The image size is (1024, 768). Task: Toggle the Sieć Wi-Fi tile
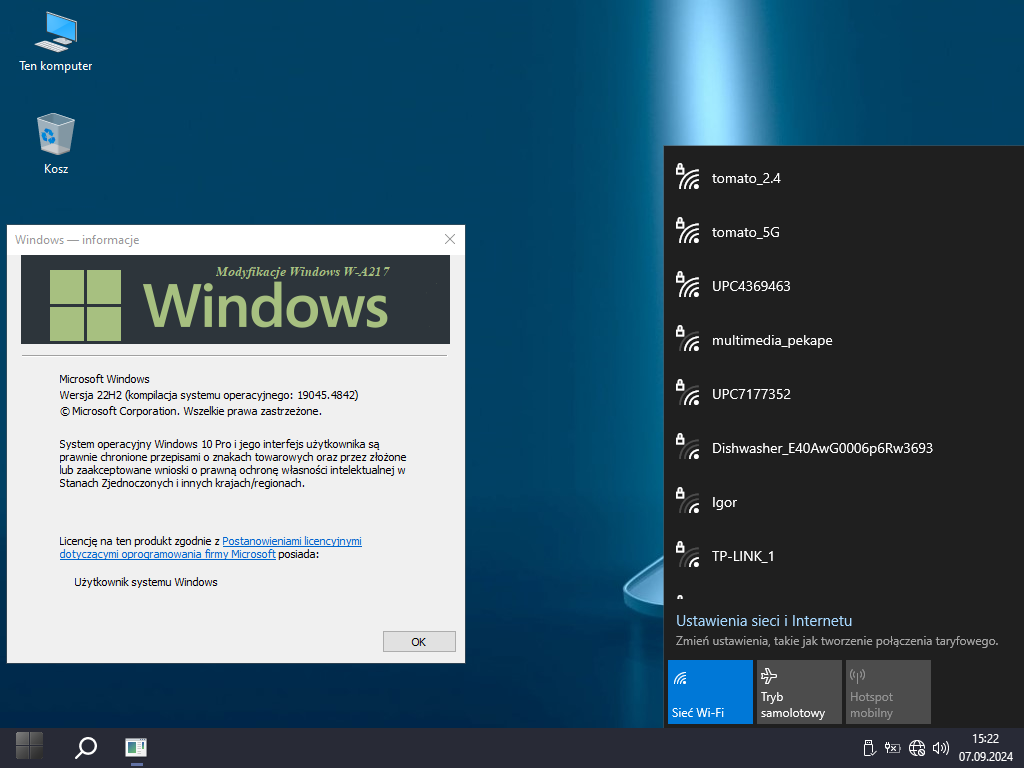pos(710,692)
